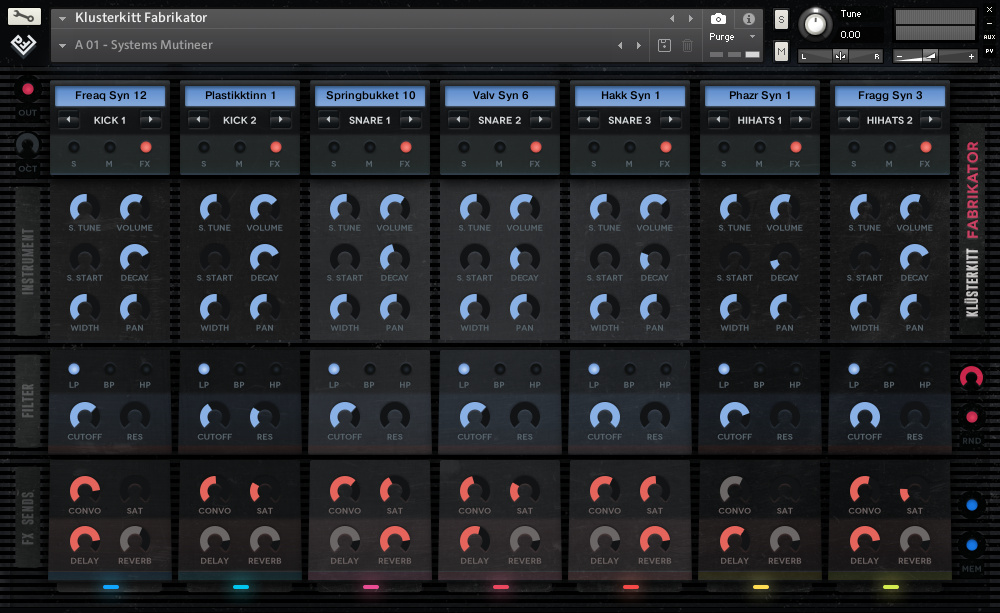Select LP filter on HIHATS 1
The height and width of the screenshot is (613, 1000).
pos(724,369)
